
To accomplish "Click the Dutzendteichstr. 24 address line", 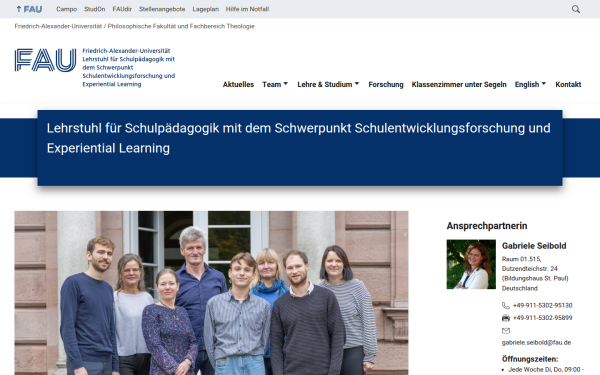I will 530,269.
